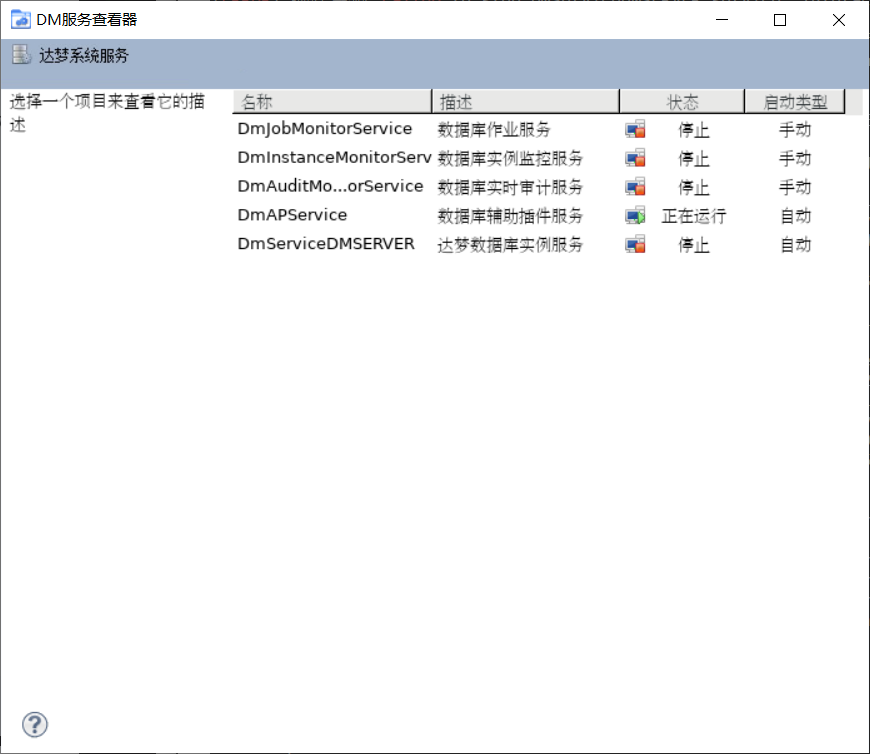Select the DmServiceDMSERVER service name
870x754 pixels.
click(x=326, y=245)
